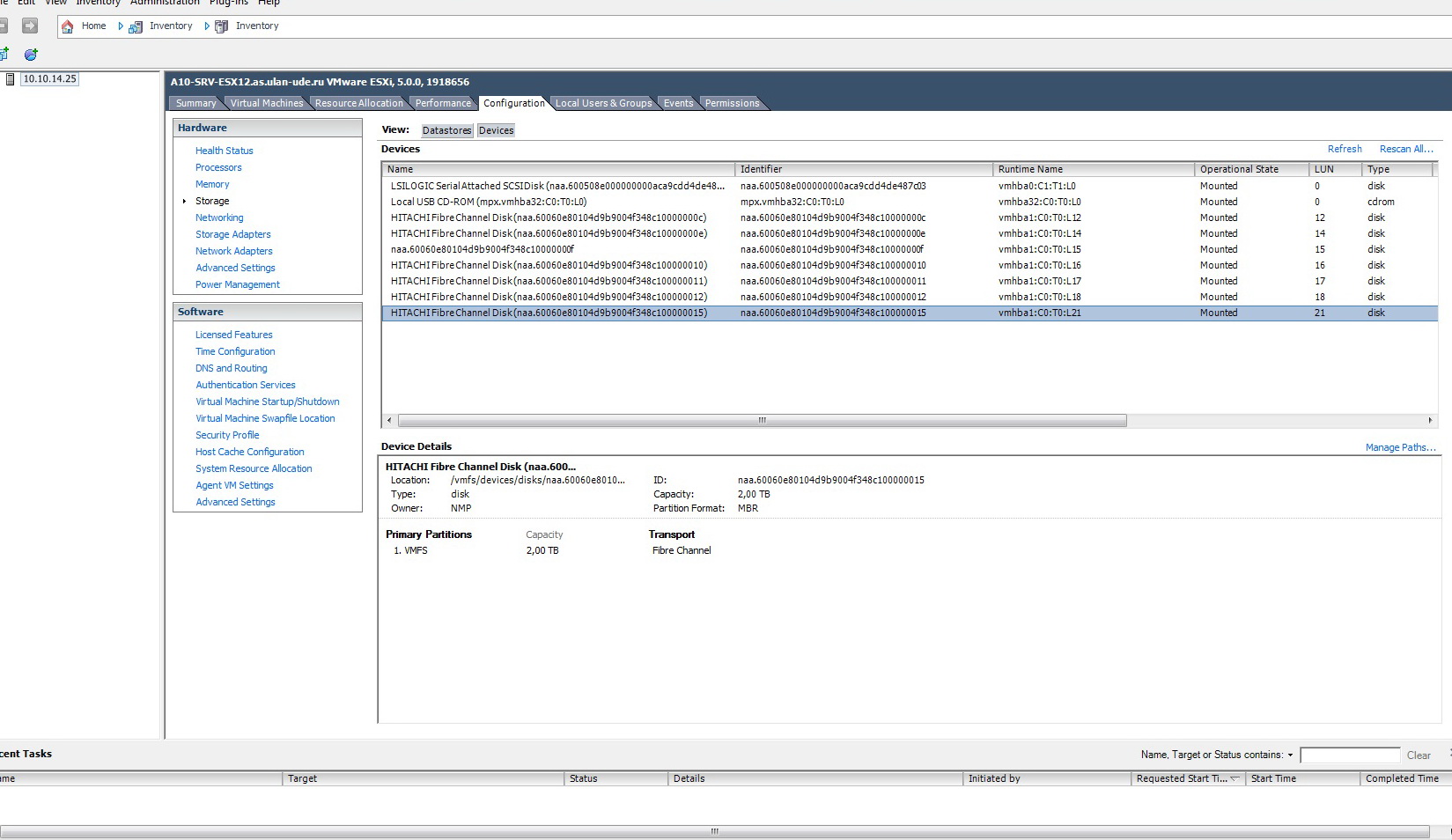Click the Refresh link
The width and height of the screenshot is (1452, 840).
[x=1345, y=149]
